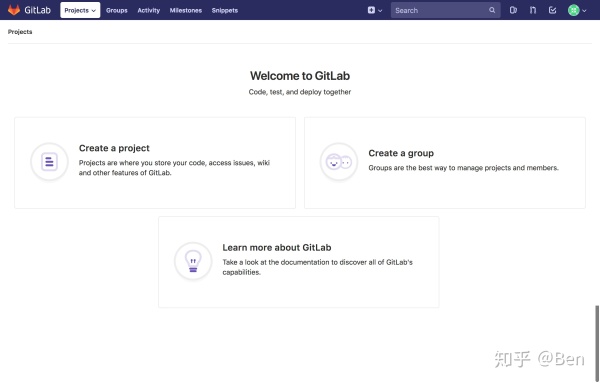Go to Groups in navbar

click(117, 10)
